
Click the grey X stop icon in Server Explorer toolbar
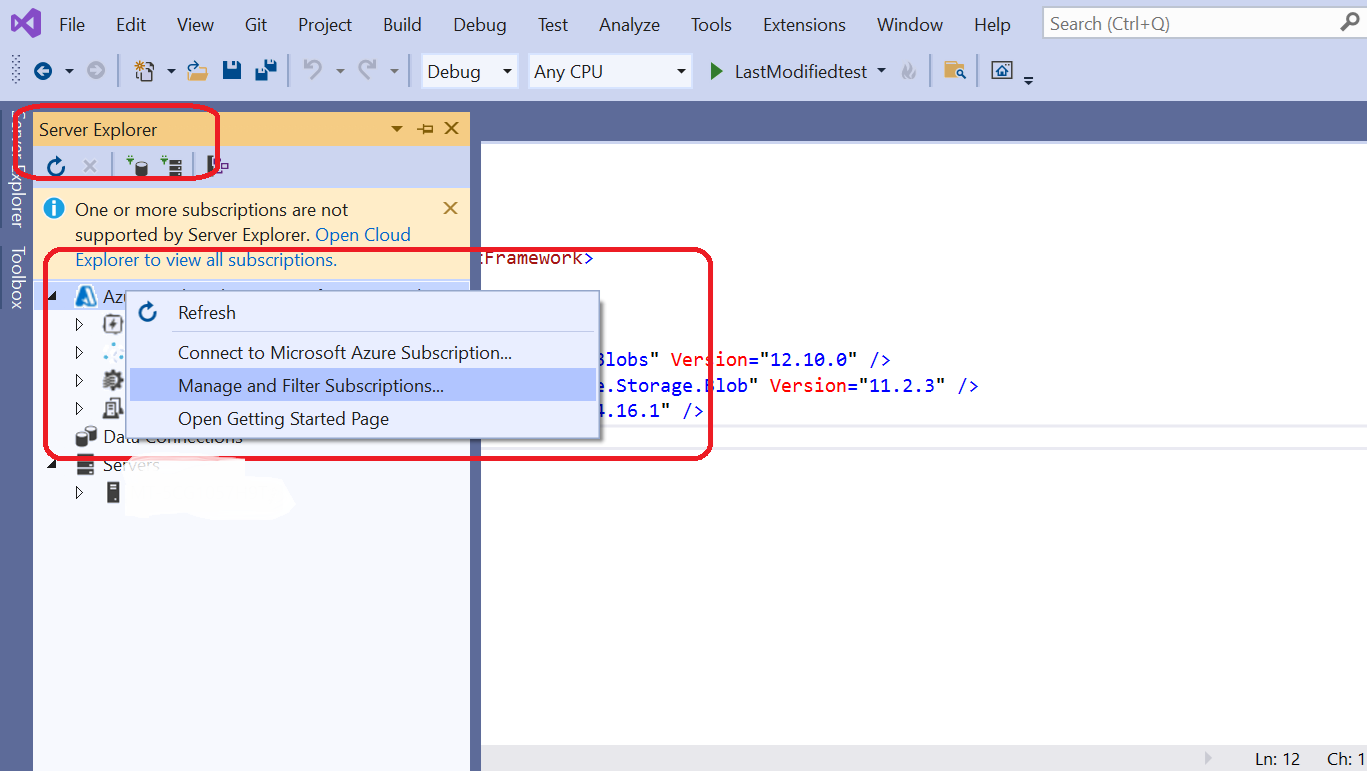pos(90,166)
